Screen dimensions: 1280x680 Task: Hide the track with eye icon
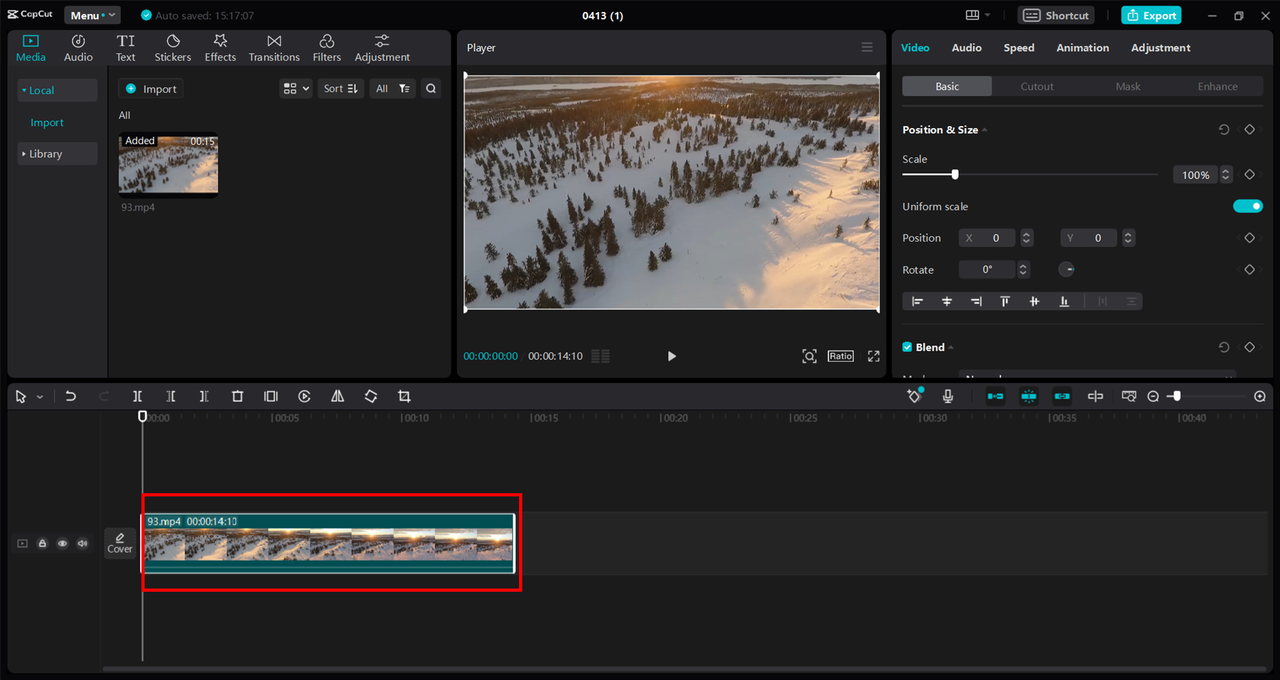tap(62, 544)
